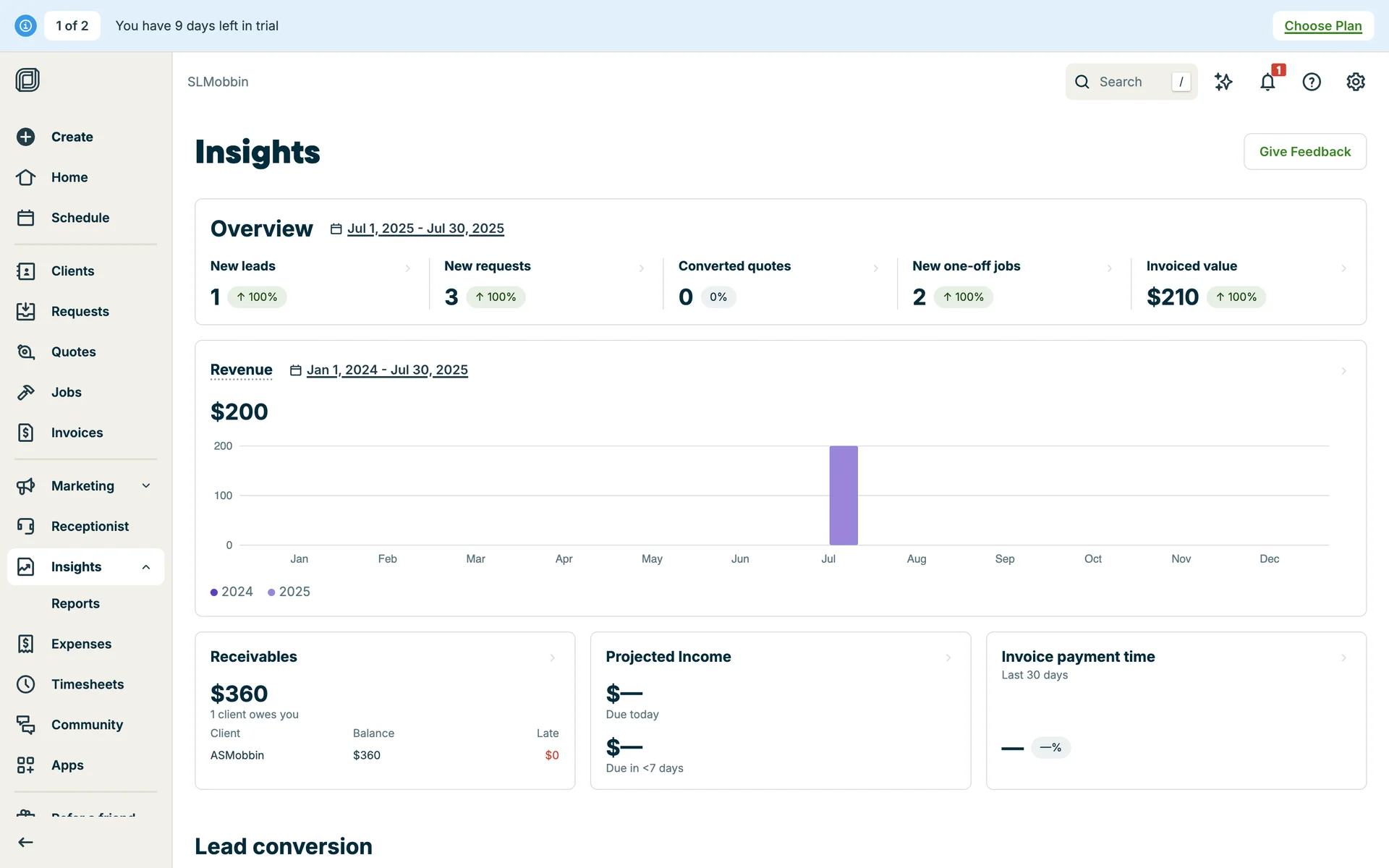Toggle the 2024 series in chart legend
This screenshot has width=1389, height=868.
pyautogui.click(x=231, y=592)
